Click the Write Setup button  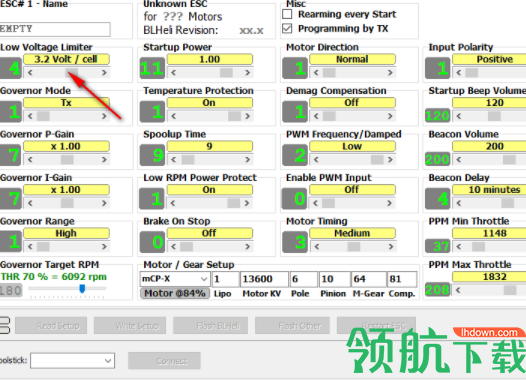130,325
